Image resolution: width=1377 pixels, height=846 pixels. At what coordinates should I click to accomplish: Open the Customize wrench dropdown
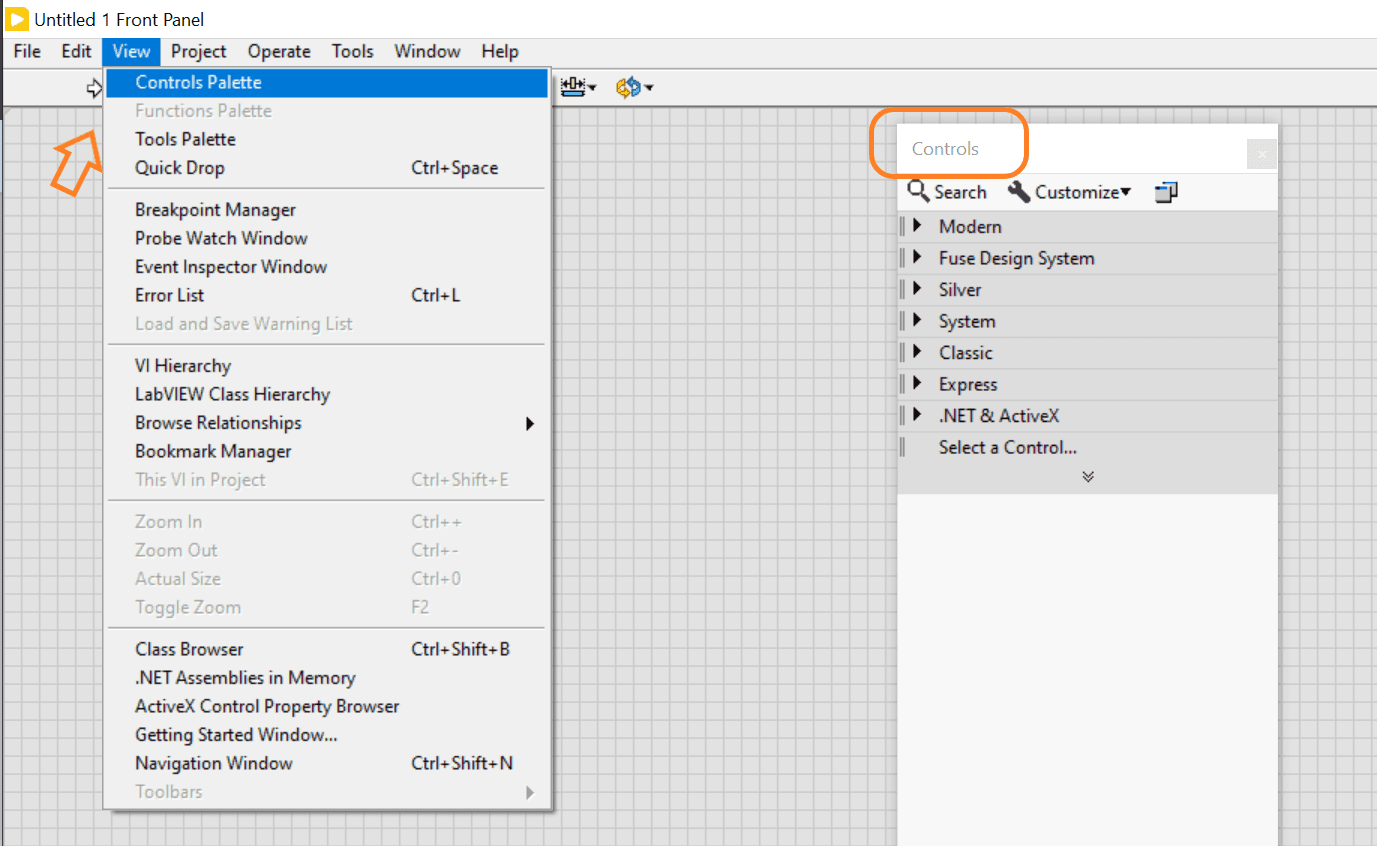point(1068,192)
